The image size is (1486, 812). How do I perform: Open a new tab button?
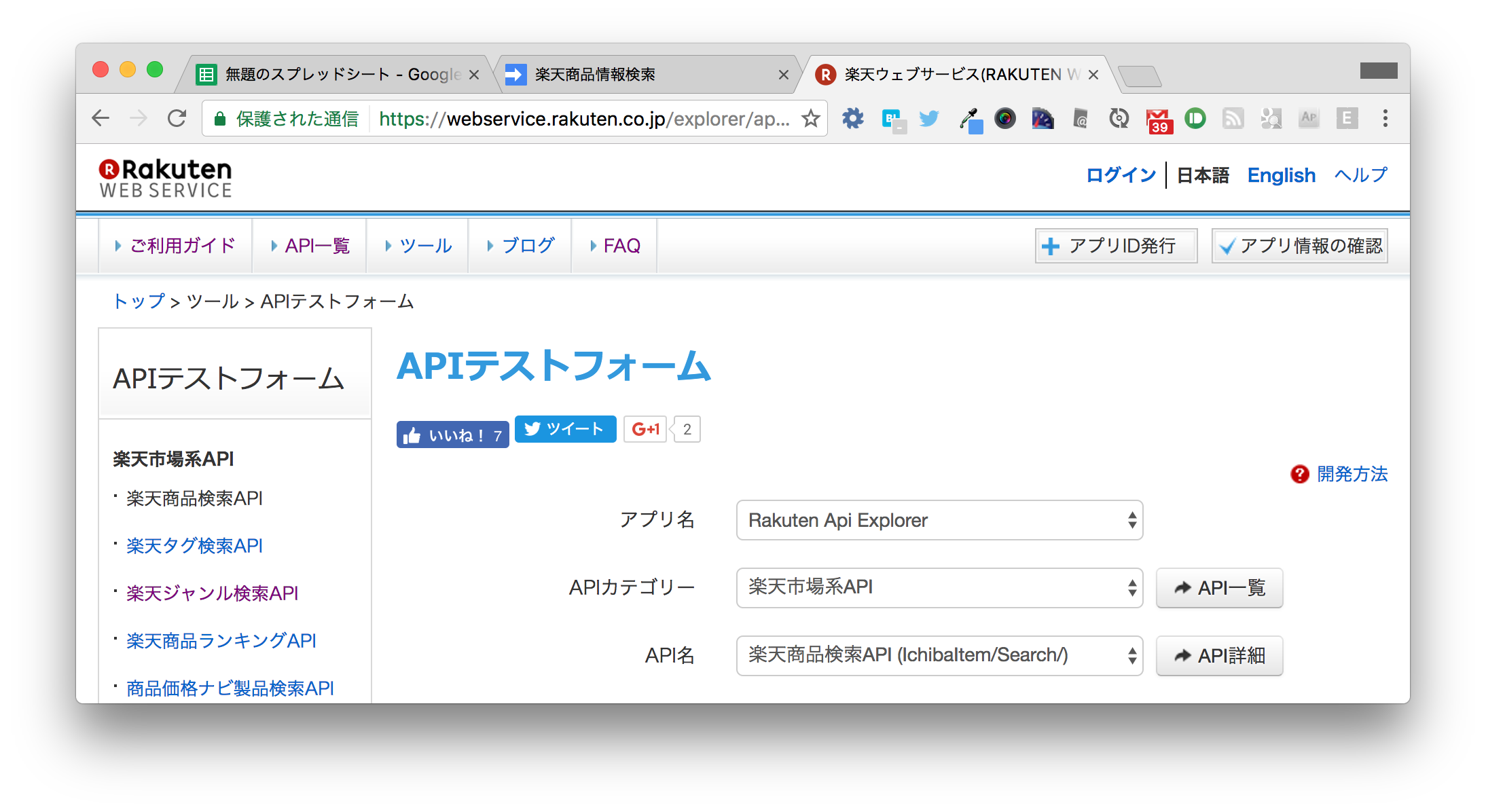point(1140,76)
